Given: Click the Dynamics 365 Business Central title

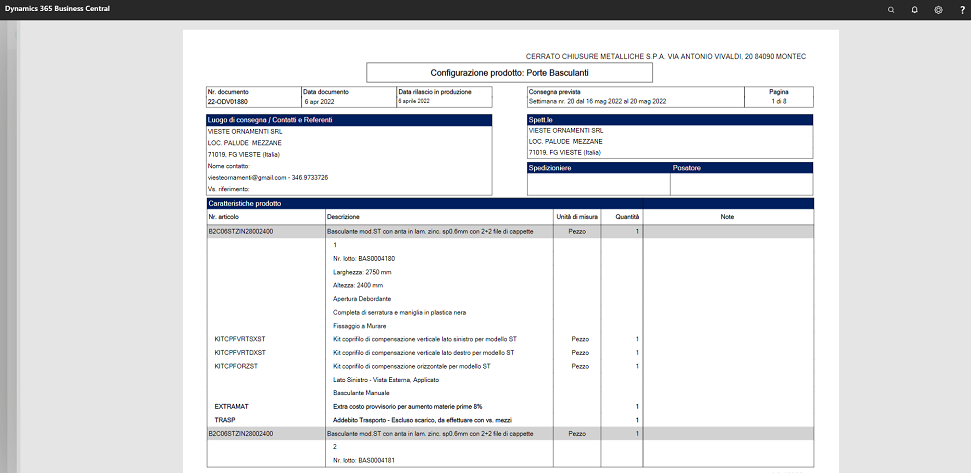Looking at the screenshot, I should coord(57,9).
